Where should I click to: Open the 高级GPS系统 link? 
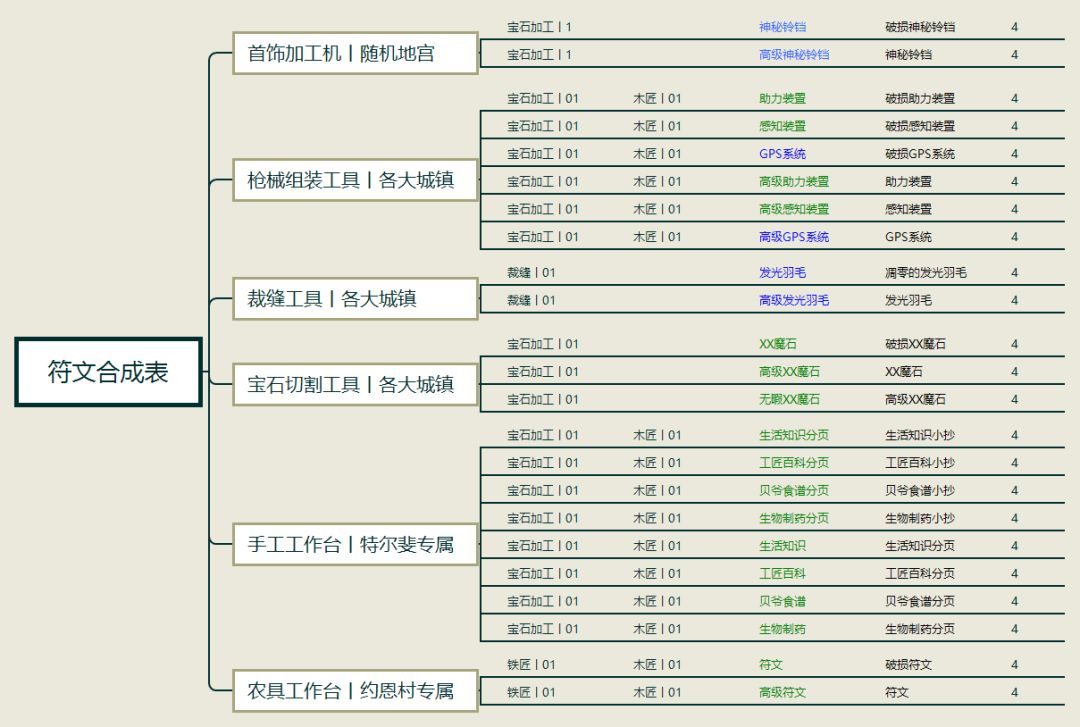(793, 236)
